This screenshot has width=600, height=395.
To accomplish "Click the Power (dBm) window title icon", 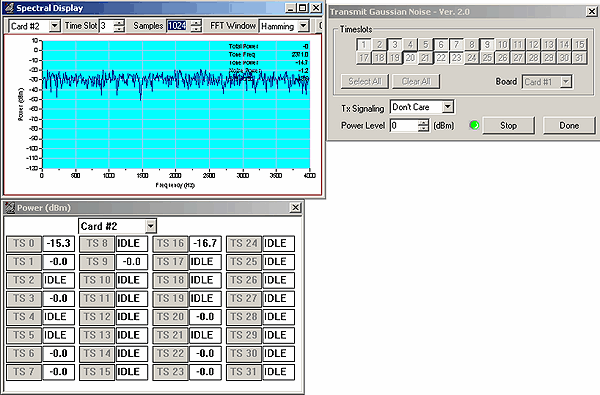I will click(10, 208).
